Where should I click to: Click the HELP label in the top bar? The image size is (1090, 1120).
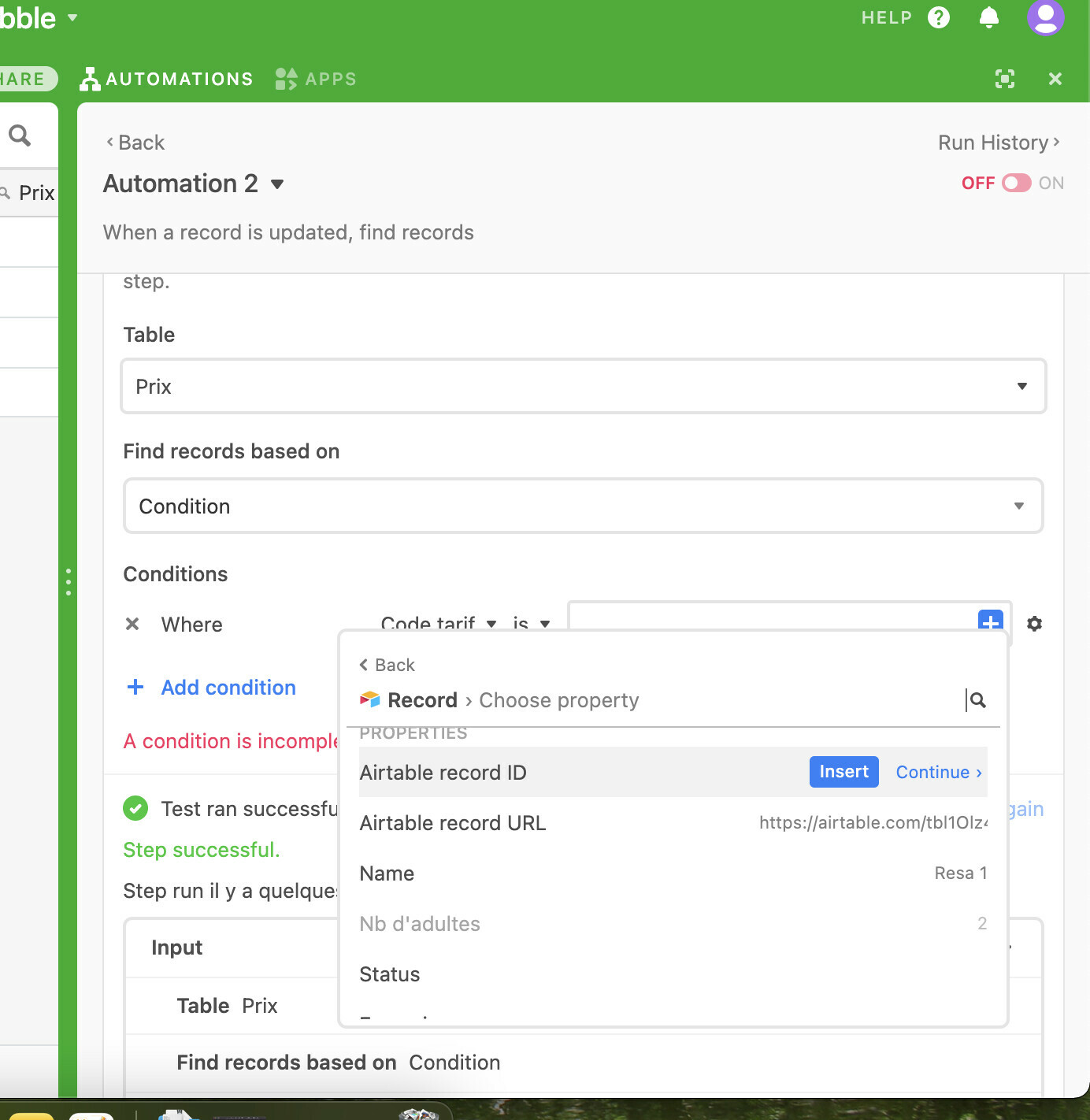[x=886, y=17]
